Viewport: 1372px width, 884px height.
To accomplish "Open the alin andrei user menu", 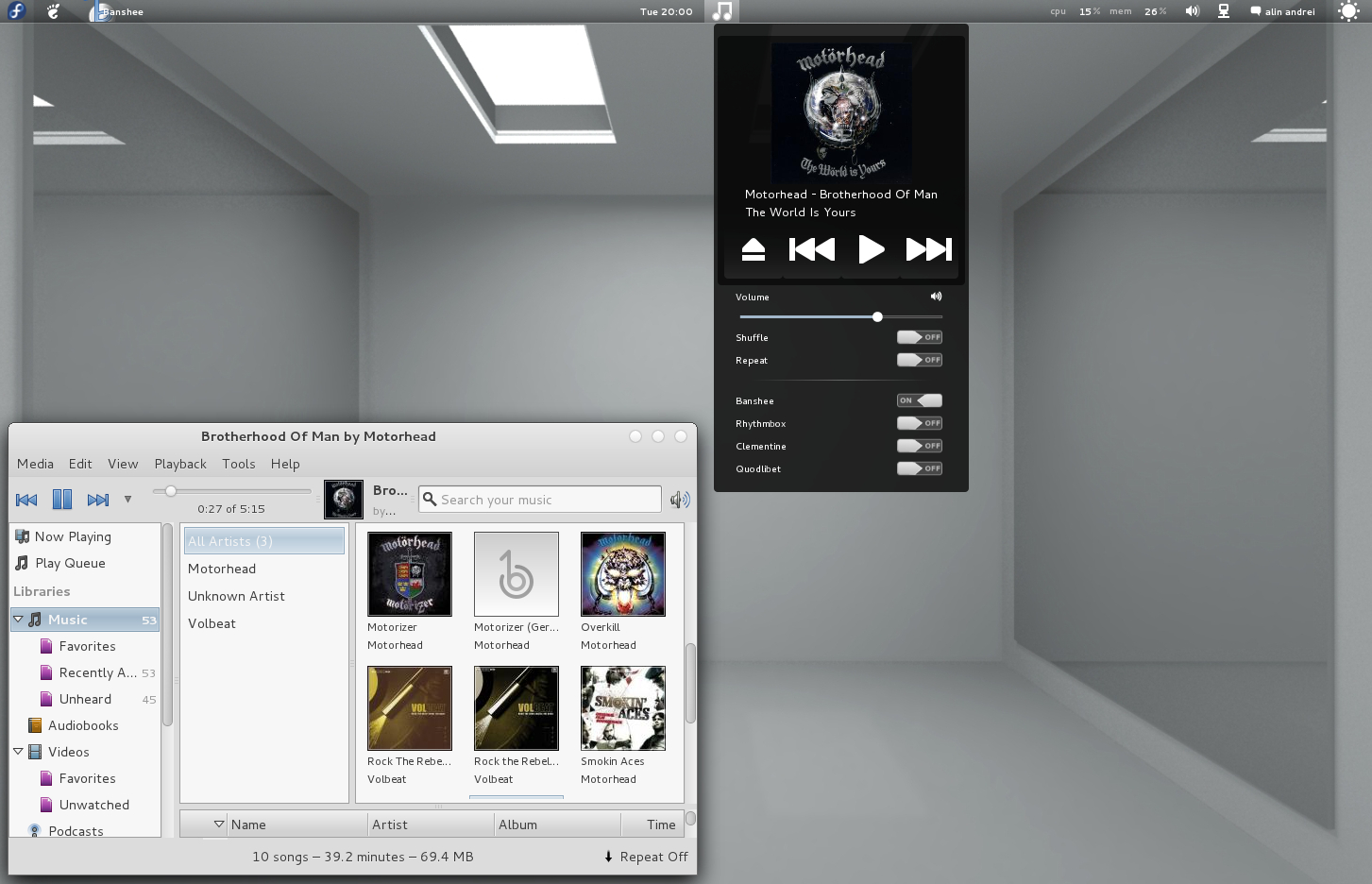I will (1282, 11).
